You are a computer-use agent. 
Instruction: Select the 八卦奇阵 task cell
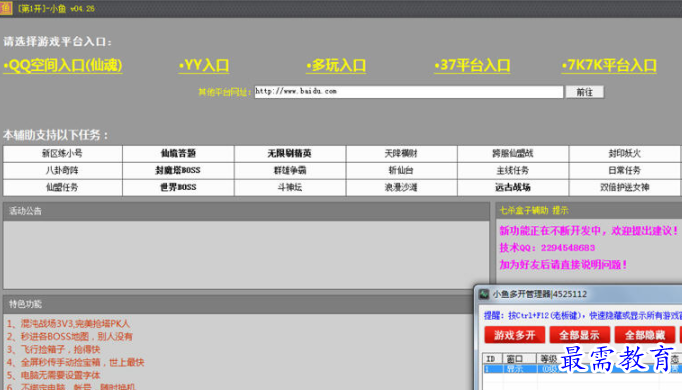63,170
